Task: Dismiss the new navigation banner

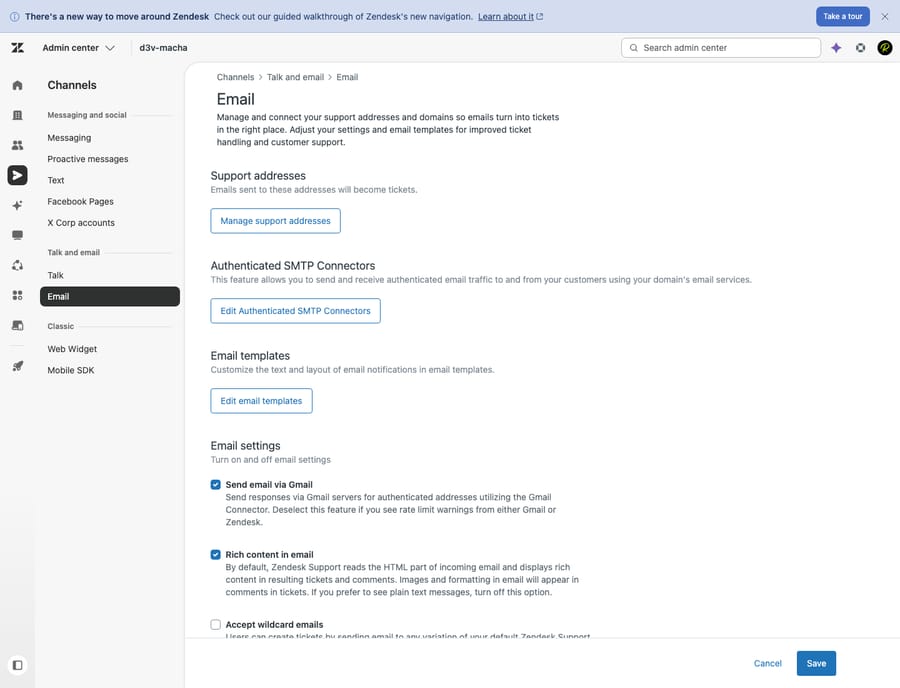Action: click(x=885, y=17)
